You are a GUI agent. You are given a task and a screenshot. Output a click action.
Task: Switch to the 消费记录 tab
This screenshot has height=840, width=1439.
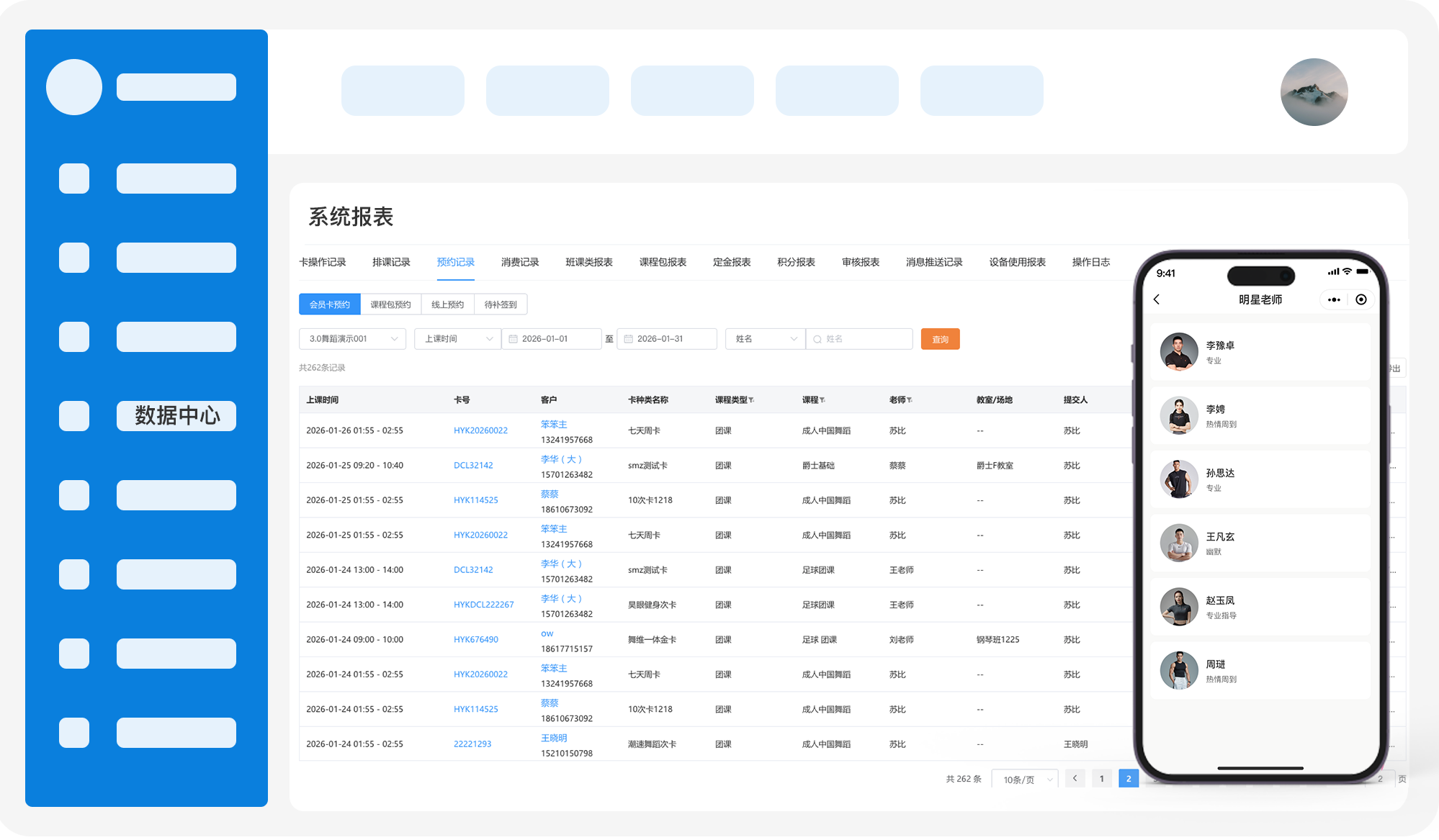[x=520, y=262]
